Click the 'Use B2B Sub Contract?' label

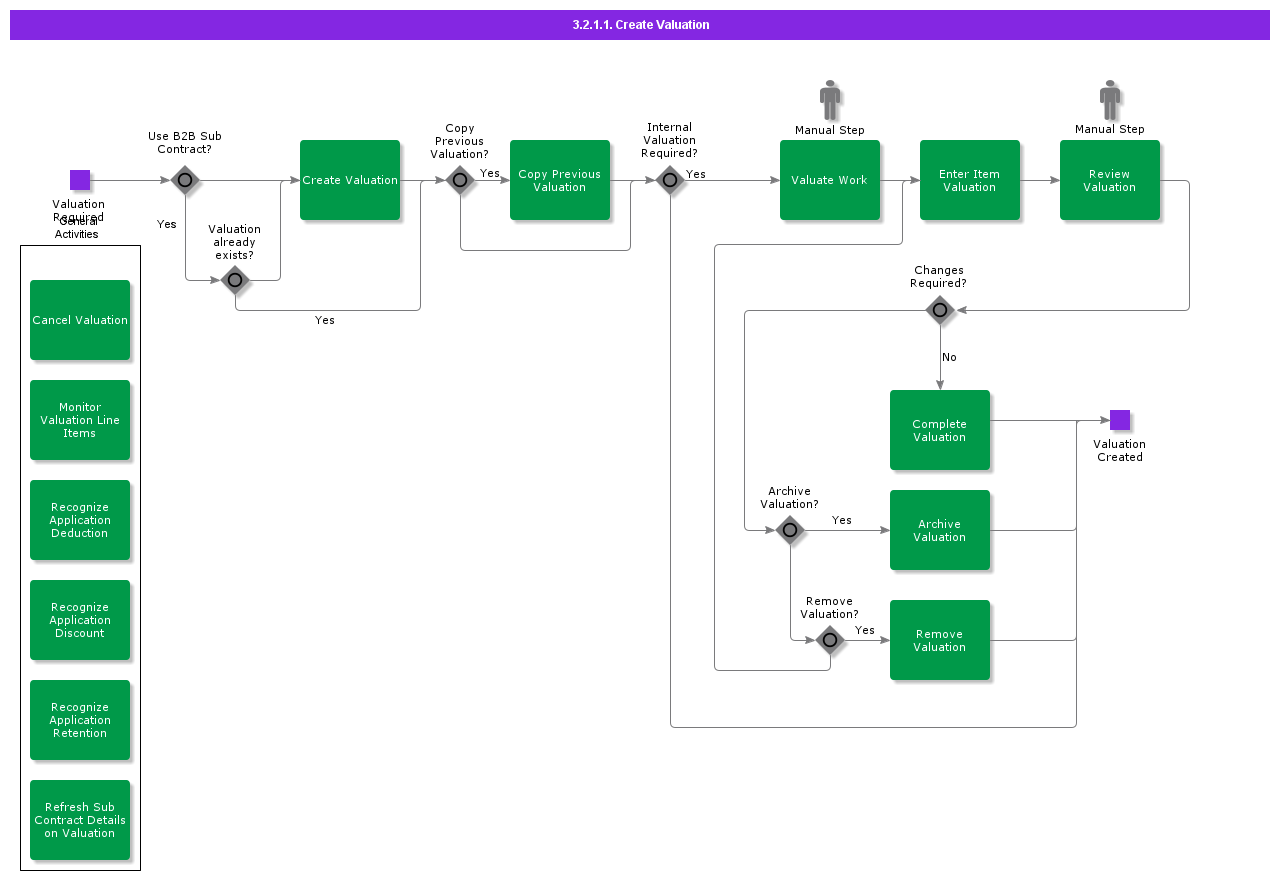tap(185, 143)
